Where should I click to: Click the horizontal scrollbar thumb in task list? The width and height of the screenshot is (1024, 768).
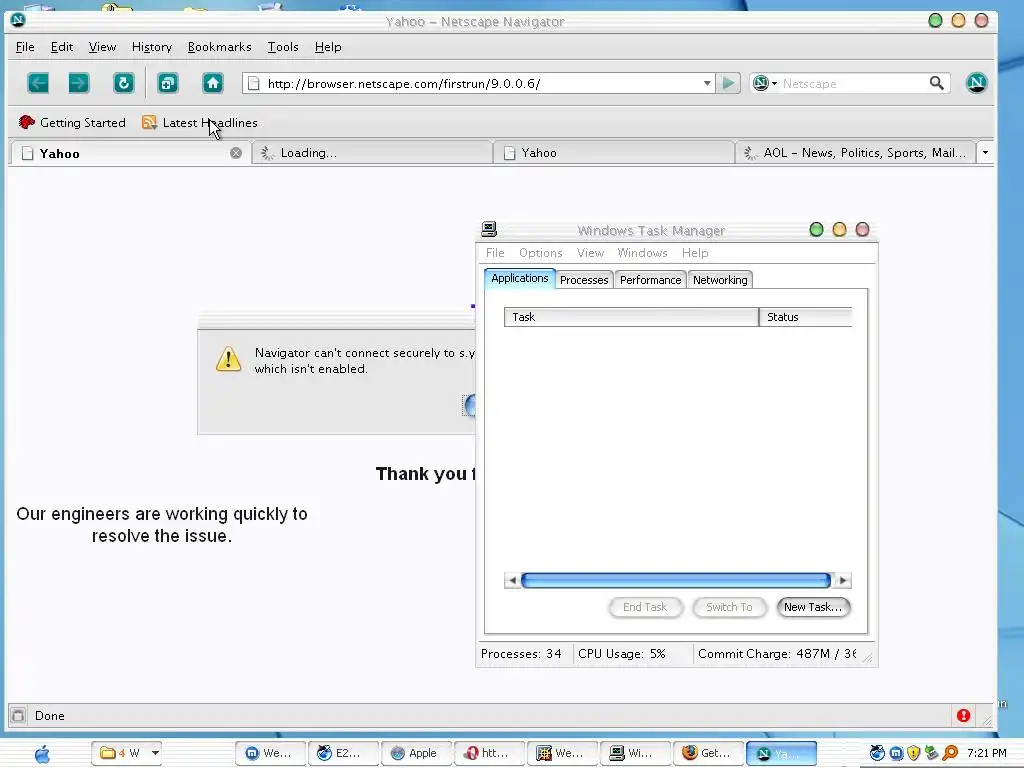point(676,580)
